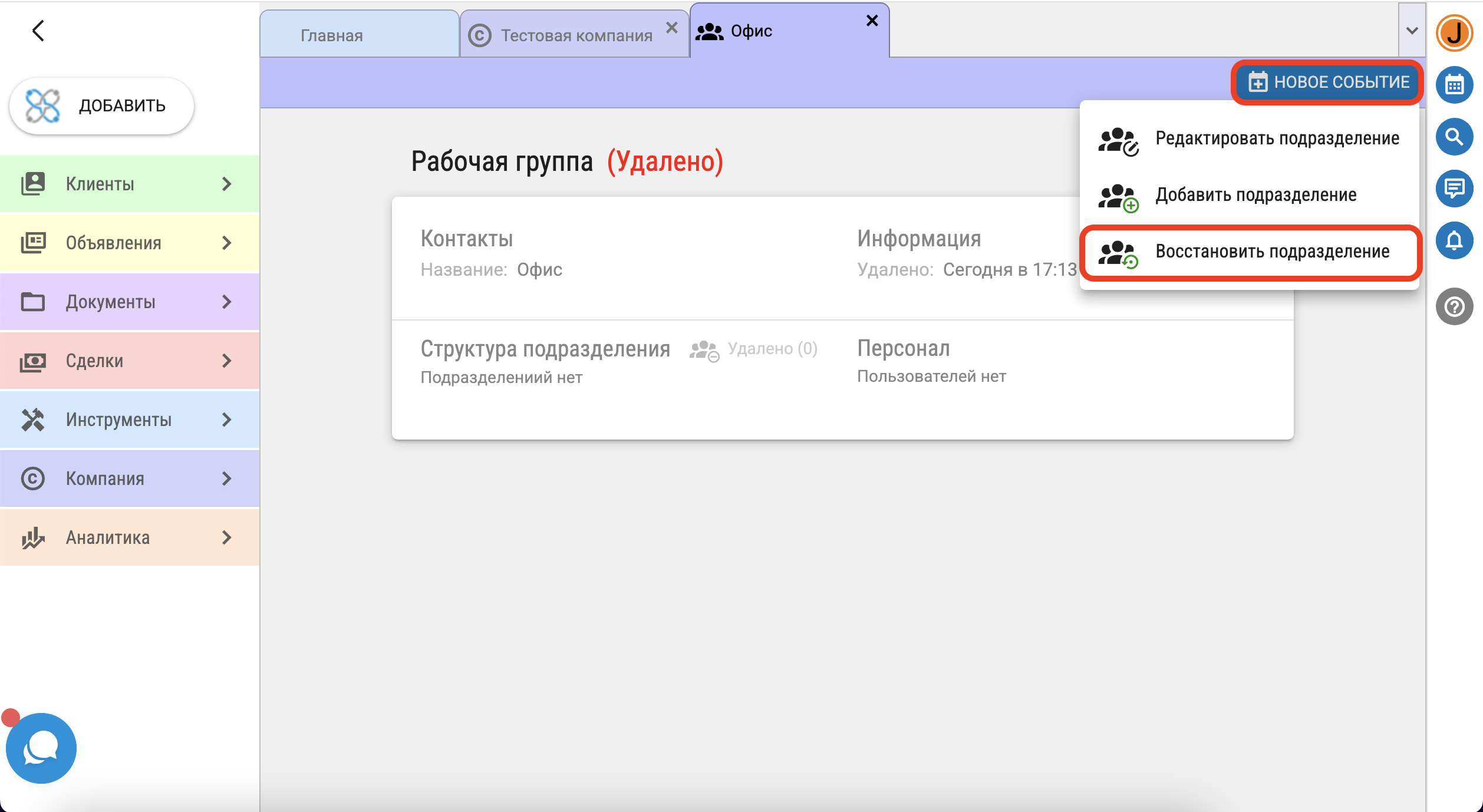Click the blue search magnifier icon
Image resolution: width=1483 pixels, height=812 pixels.
click(1454, 137)
